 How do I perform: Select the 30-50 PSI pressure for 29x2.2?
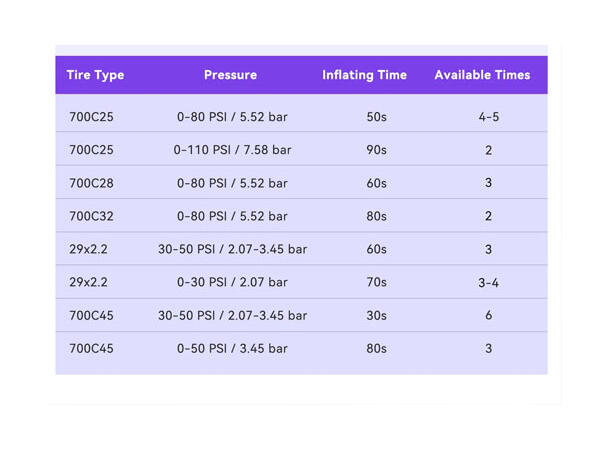232,249
